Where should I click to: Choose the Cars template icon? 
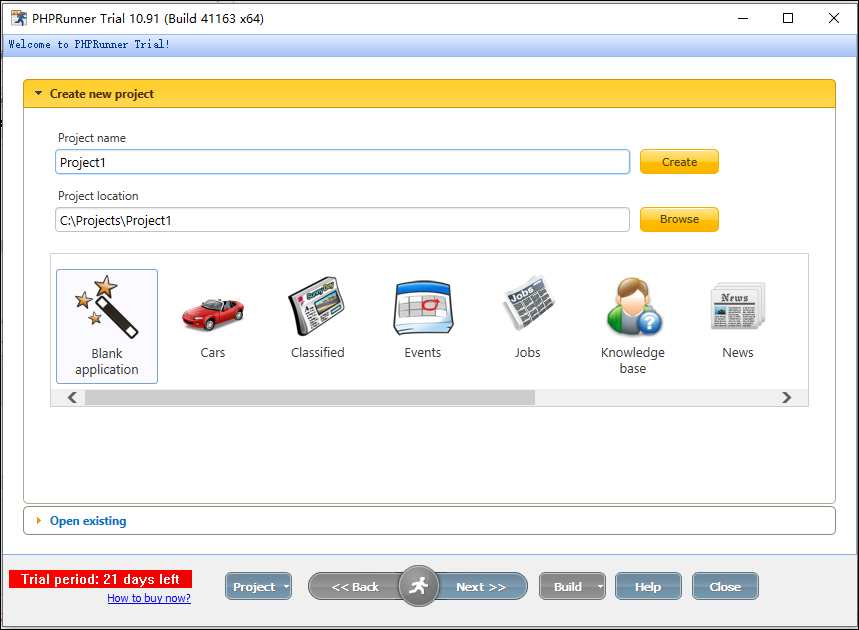tap(213, 314)
